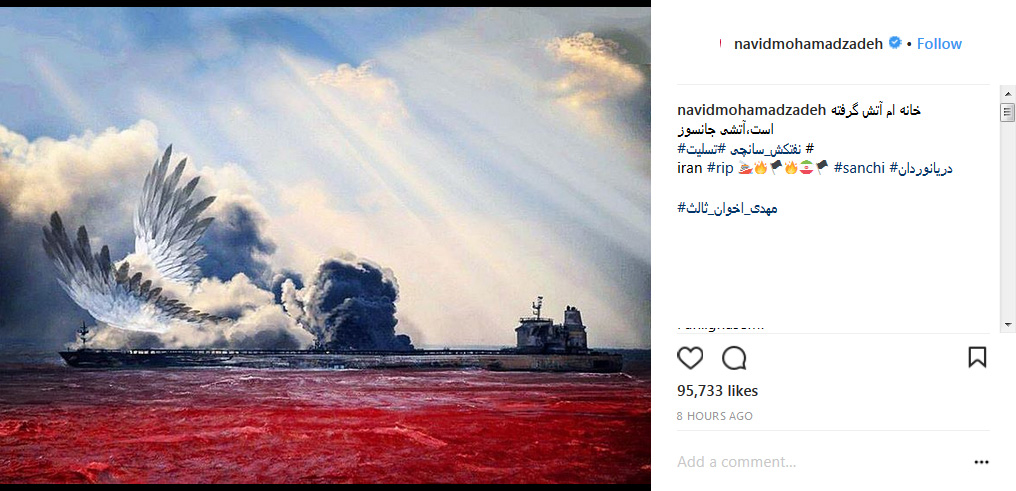Open the #دریانوردان hashtag
This screenshot has width=1016, height=491.
921,168
